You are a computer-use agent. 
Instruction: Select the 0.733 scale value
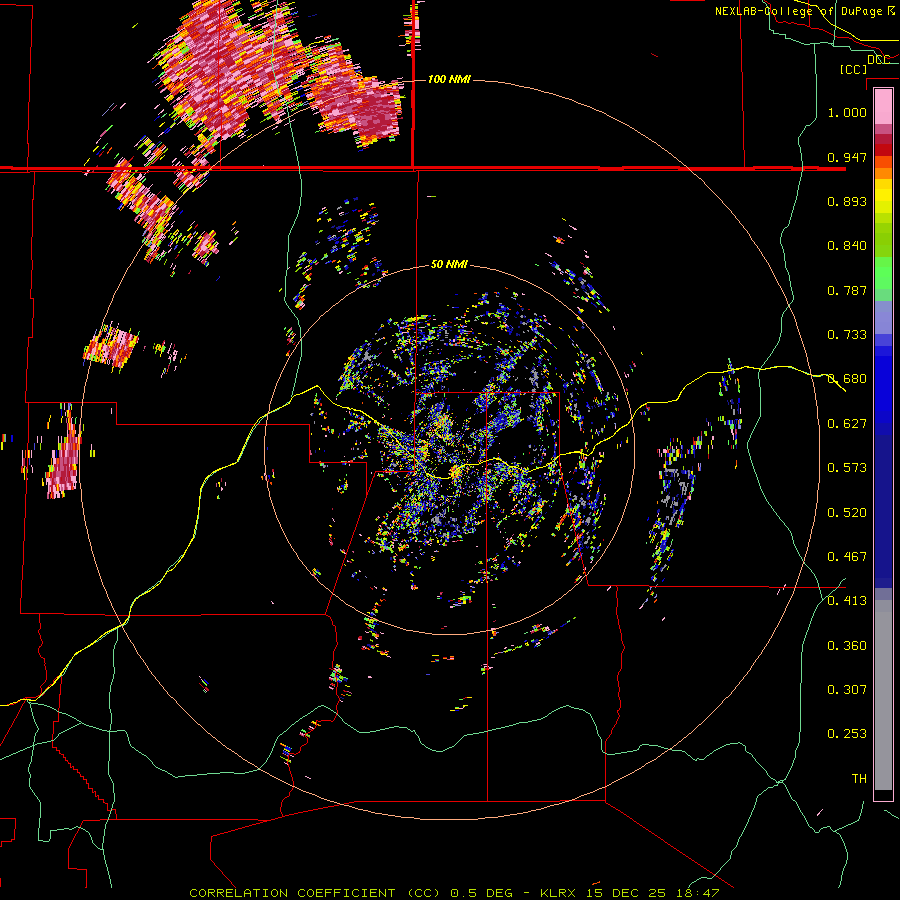[847, 335]
